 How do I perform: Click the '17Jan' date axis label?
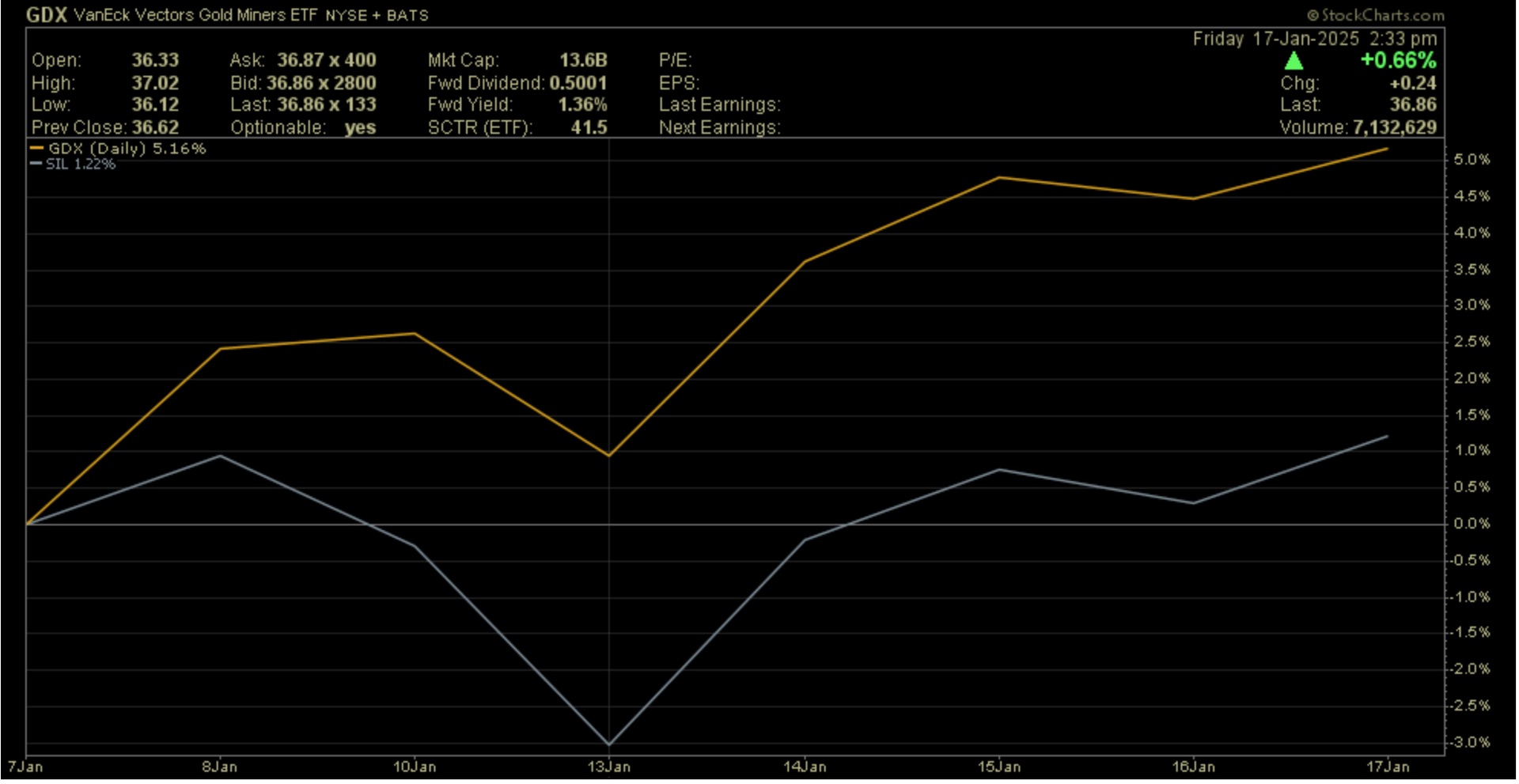click(x=1388, y=767)
